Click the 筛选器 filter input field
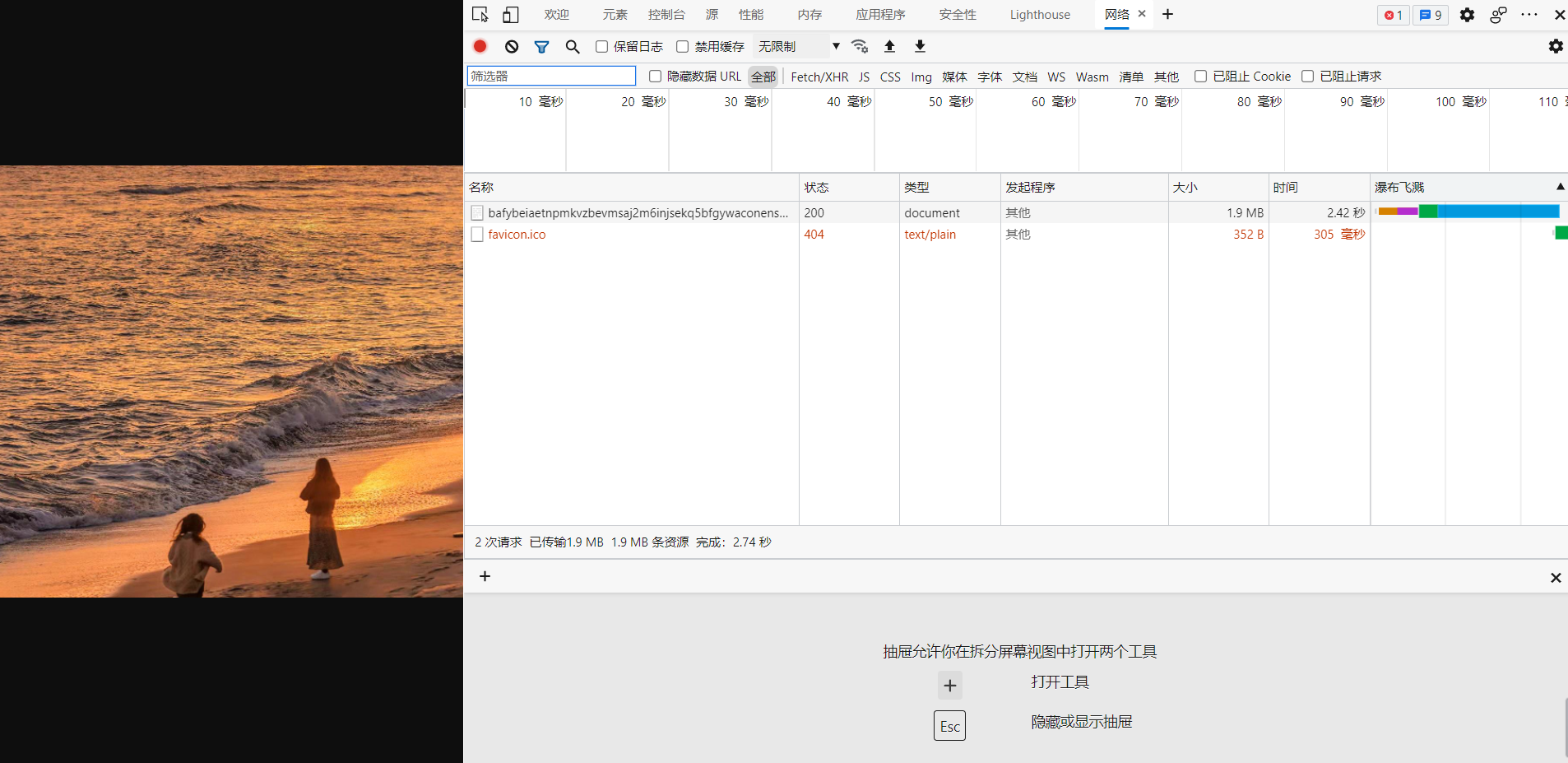This screenshot has height=763, width=1568. click(551, 77)
